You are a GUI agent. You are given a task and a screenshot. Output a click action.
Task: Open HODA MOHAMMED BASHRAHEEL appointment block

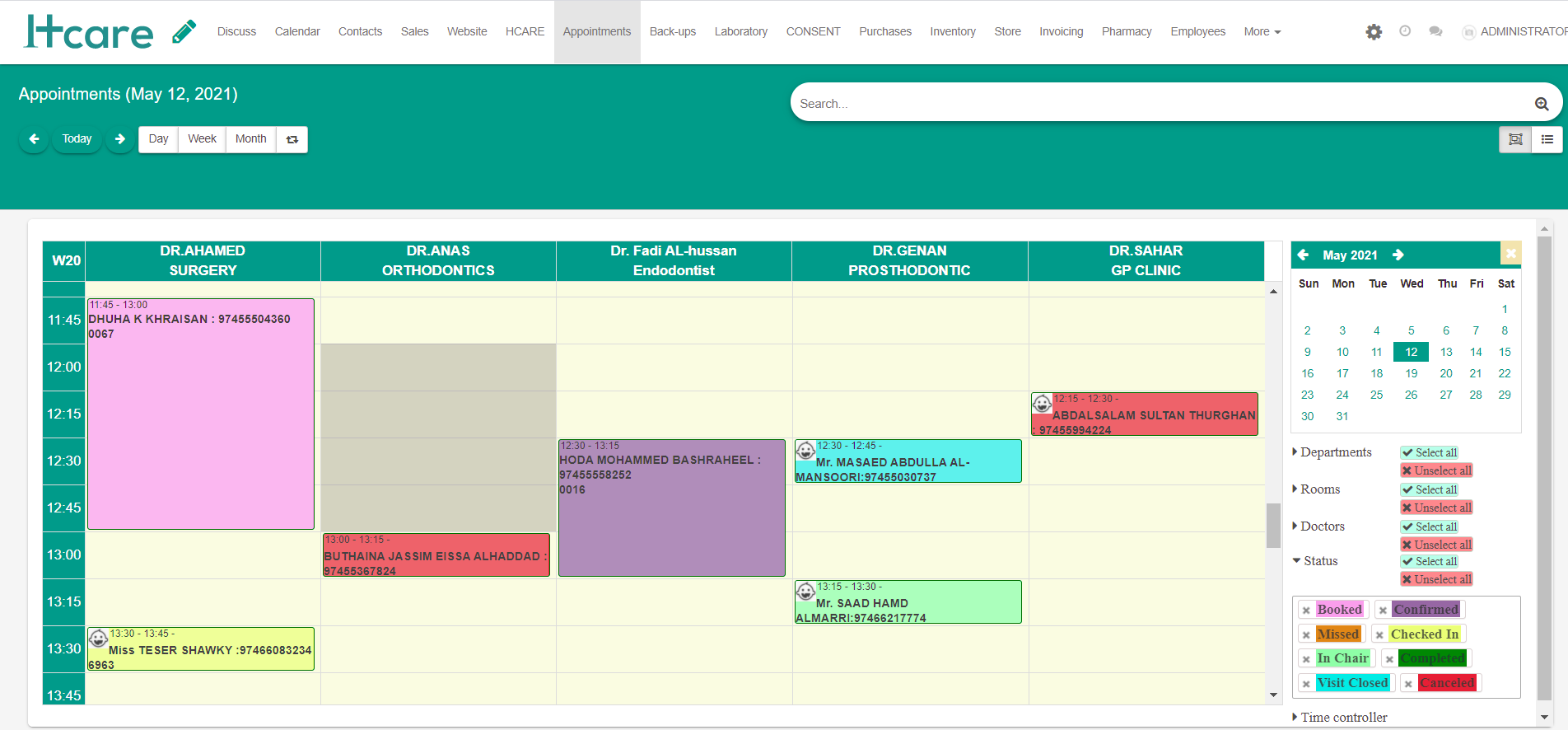point(672,508)
